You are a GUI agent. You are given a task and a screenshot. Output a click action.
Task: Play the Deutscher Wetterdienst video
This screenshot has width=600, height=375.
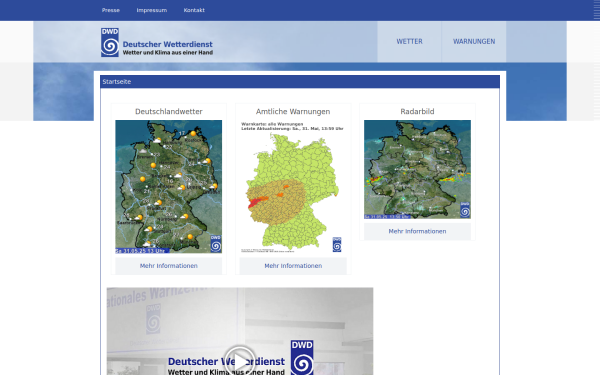(x=240, y=361)
